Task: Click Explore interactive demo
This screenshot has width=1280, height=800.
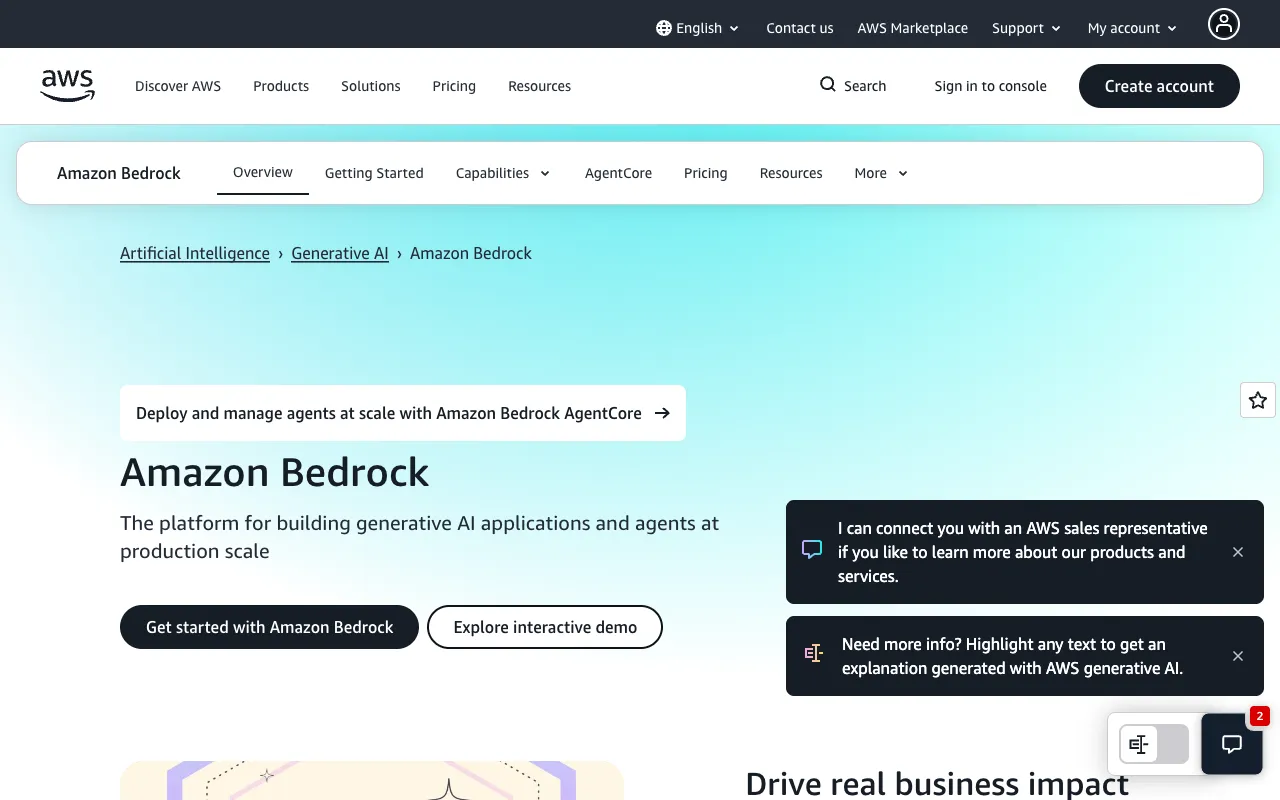Action: [544, 627]
